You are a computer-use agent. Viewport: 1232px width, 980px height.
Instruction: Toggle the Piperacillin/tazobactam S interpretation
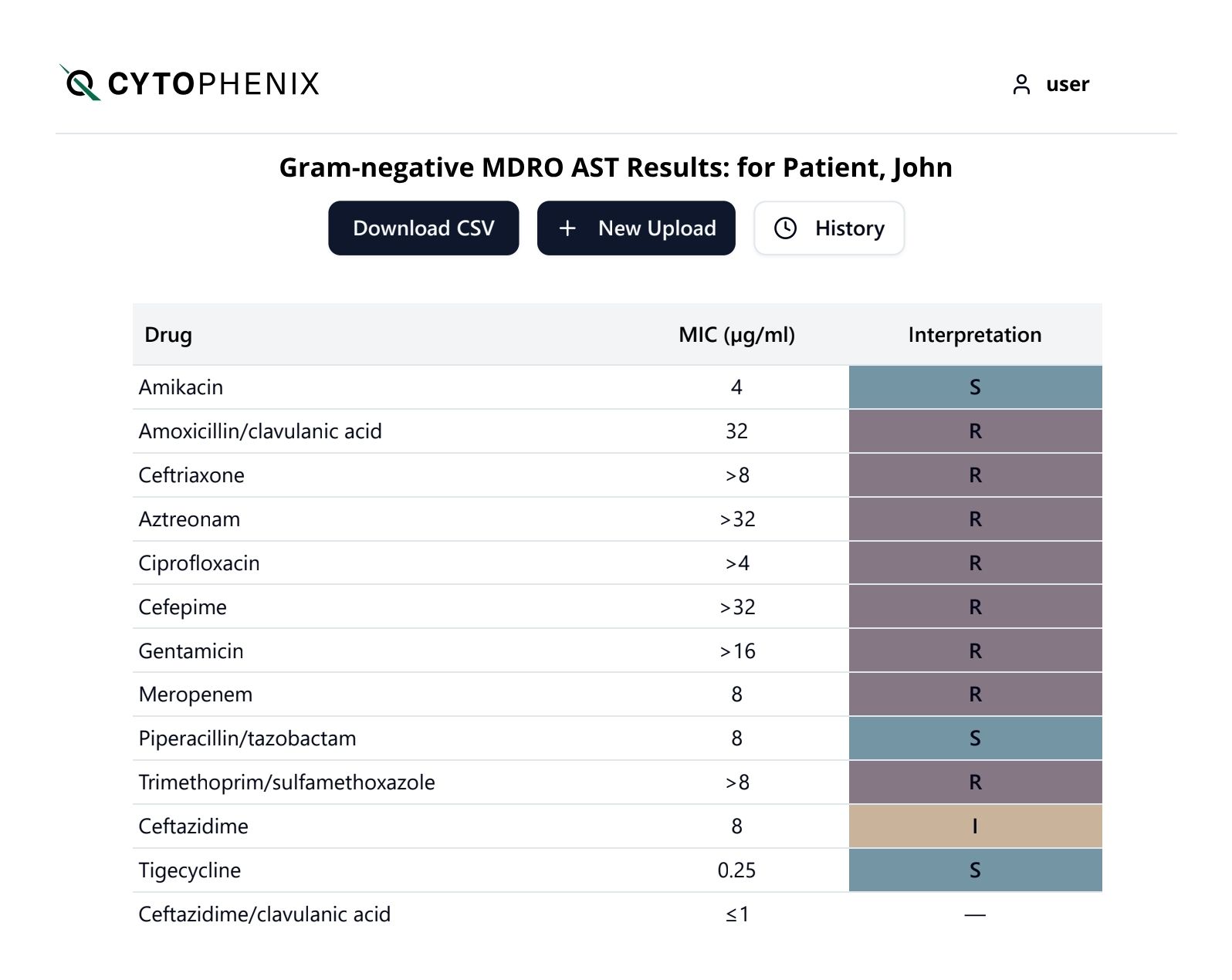975,738
